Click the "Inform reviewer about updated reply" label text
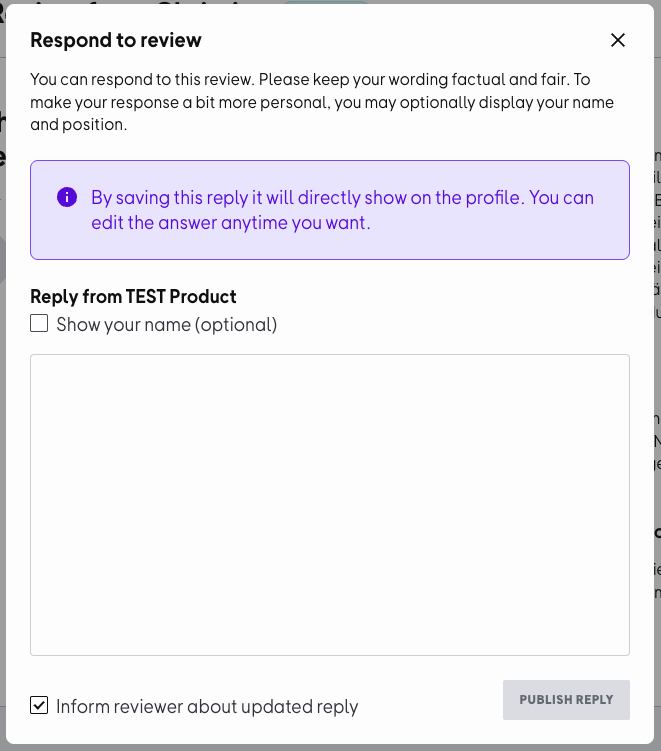The height and width of the screenshot is (751, 661). (207, 706)
